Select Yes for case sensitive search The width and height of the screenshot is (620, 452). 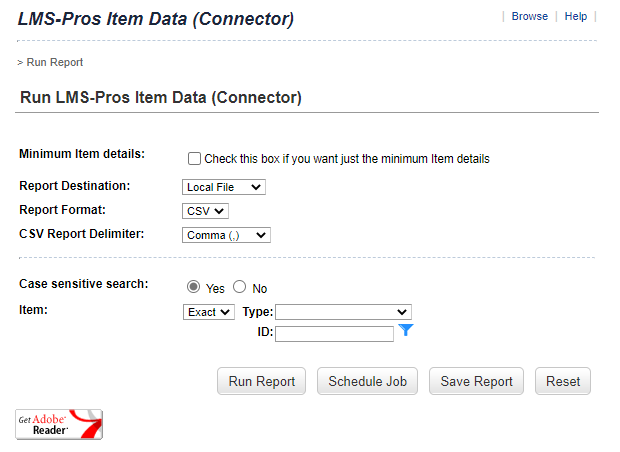[x=194, y=287]
